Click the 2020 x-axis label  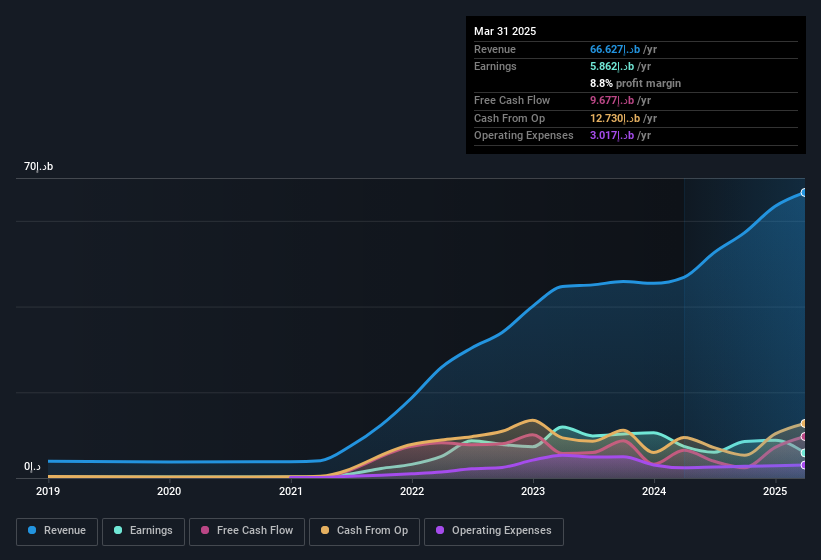pos(169,491)
